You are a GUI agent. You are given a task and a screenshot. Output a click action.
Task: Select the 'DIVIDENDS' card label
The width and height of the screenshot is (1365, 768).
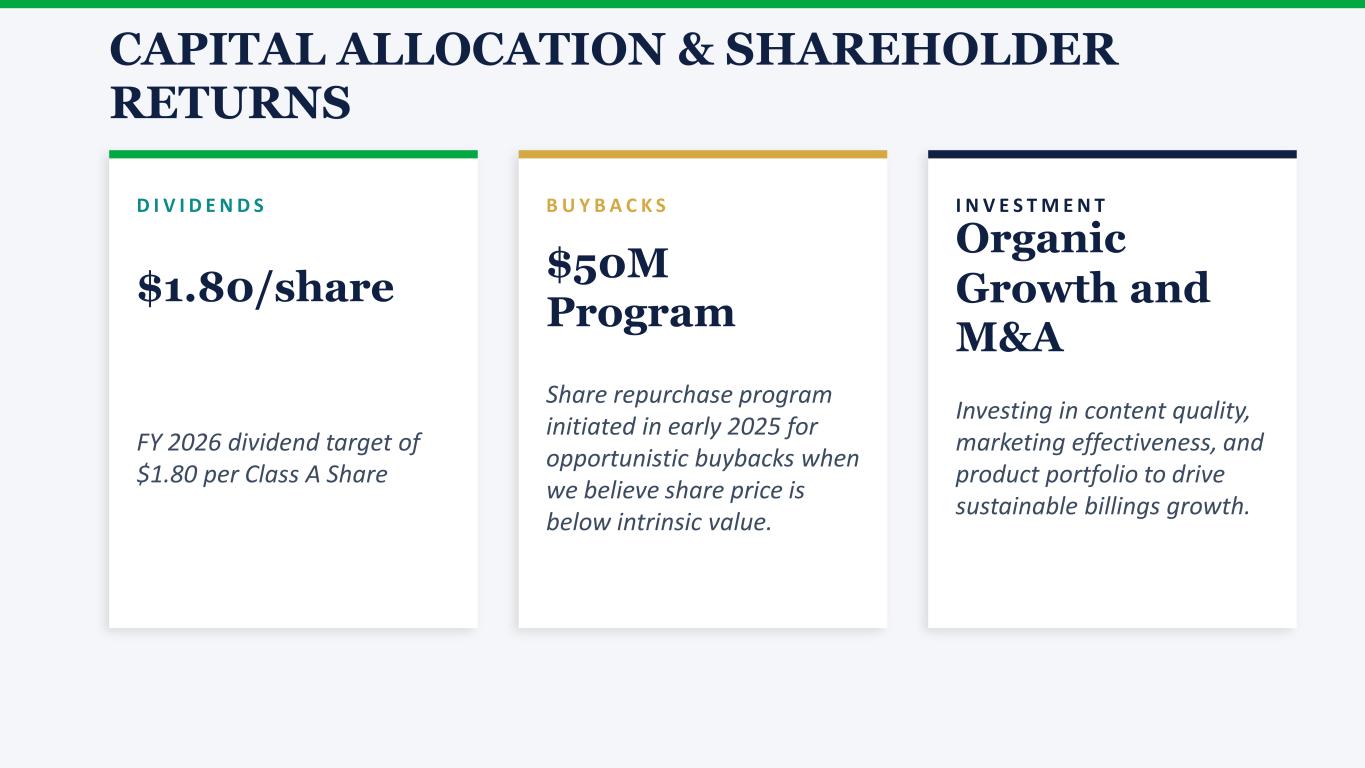pos(201,206)
